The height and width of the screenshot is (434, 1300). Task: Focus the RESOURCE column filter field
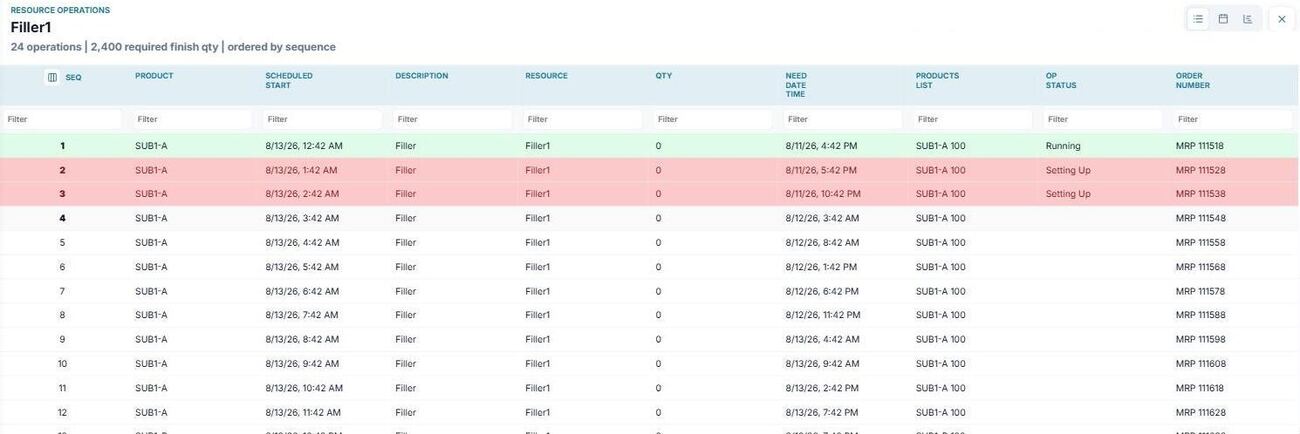click(582, 119)
